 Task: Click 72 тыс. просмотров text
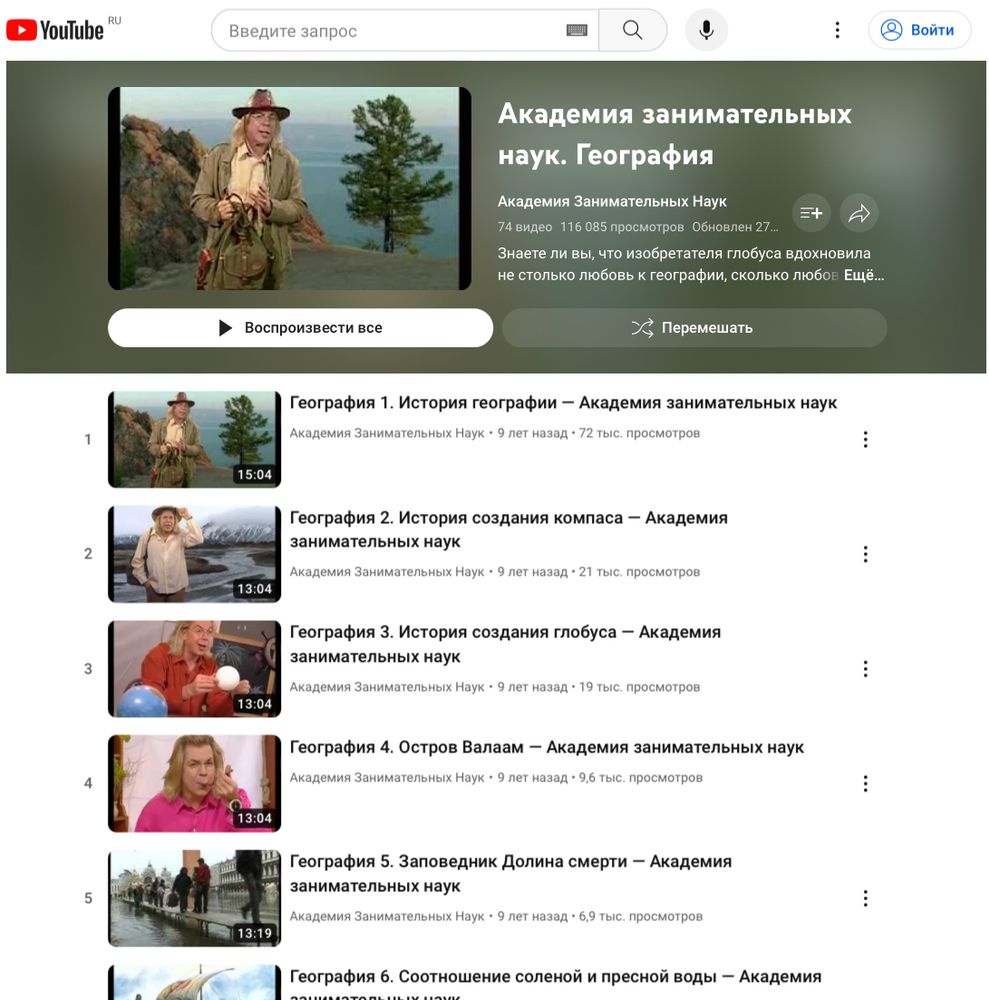point(640,433)
